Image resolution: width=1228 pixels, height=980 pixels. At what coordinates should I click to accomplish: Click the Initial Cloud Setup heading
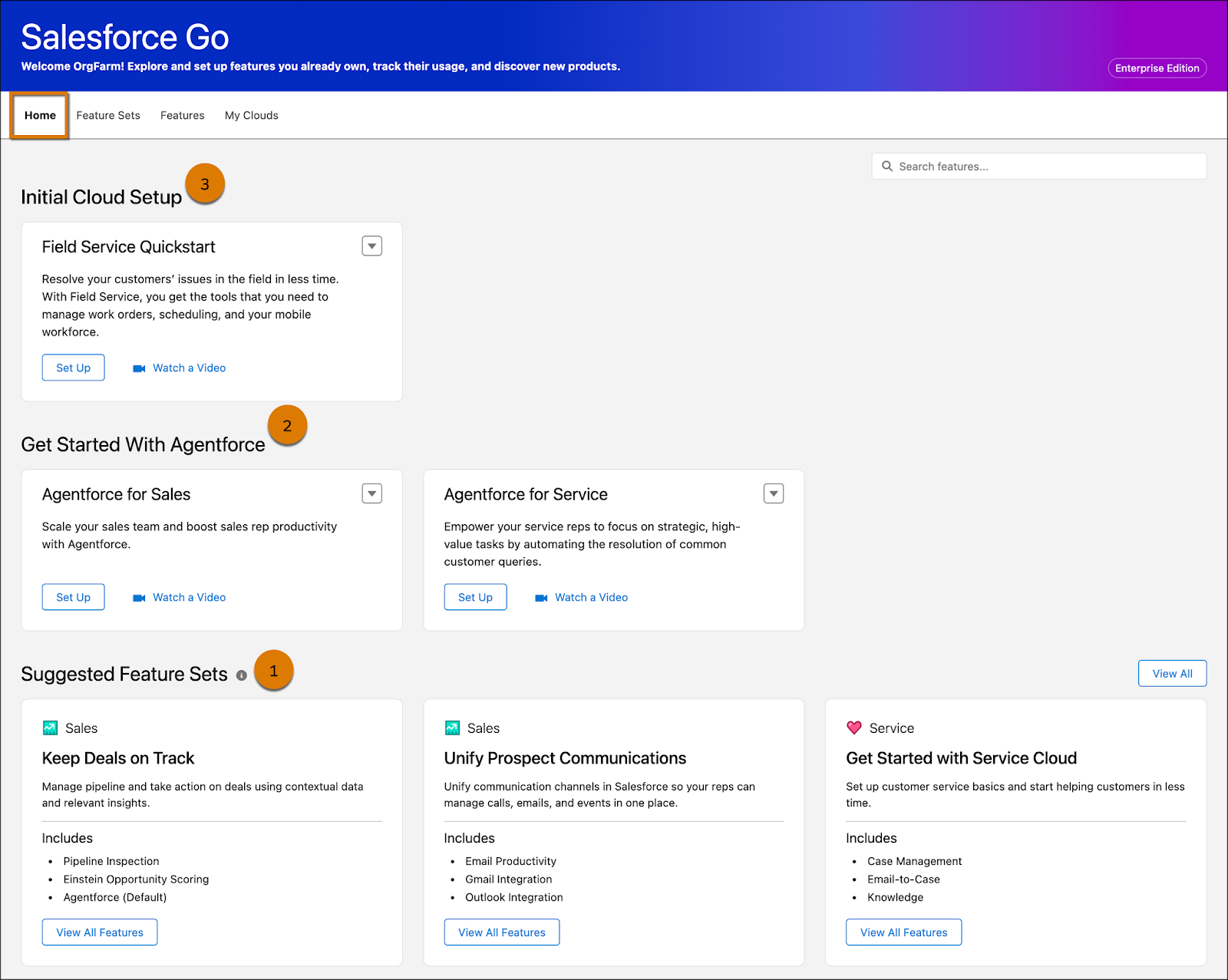coord(101,197)
